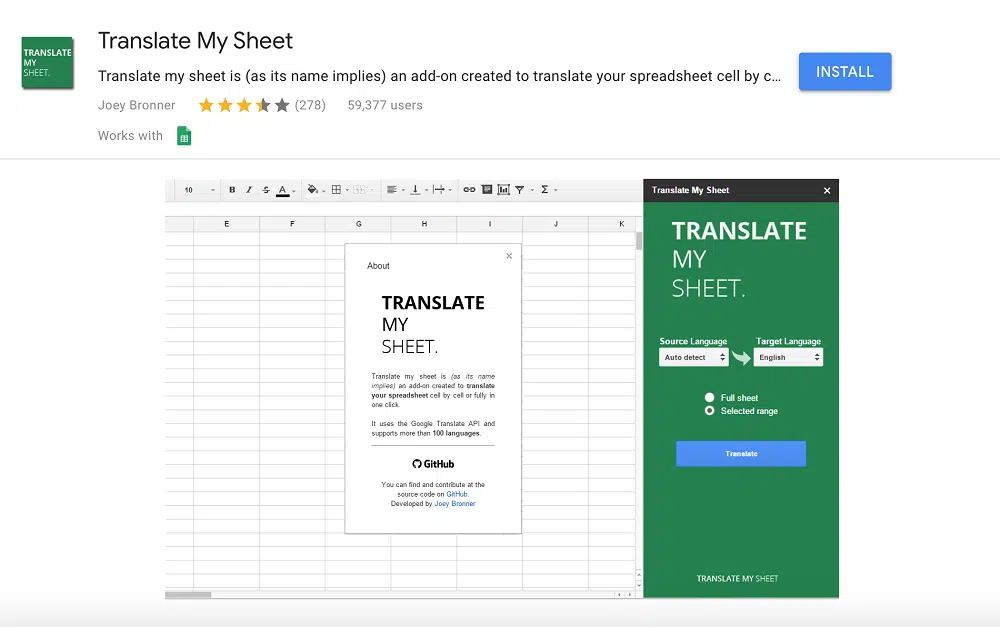Select column I header
The width and height of the screenshot is (1000, 627).
coord(490,224)
